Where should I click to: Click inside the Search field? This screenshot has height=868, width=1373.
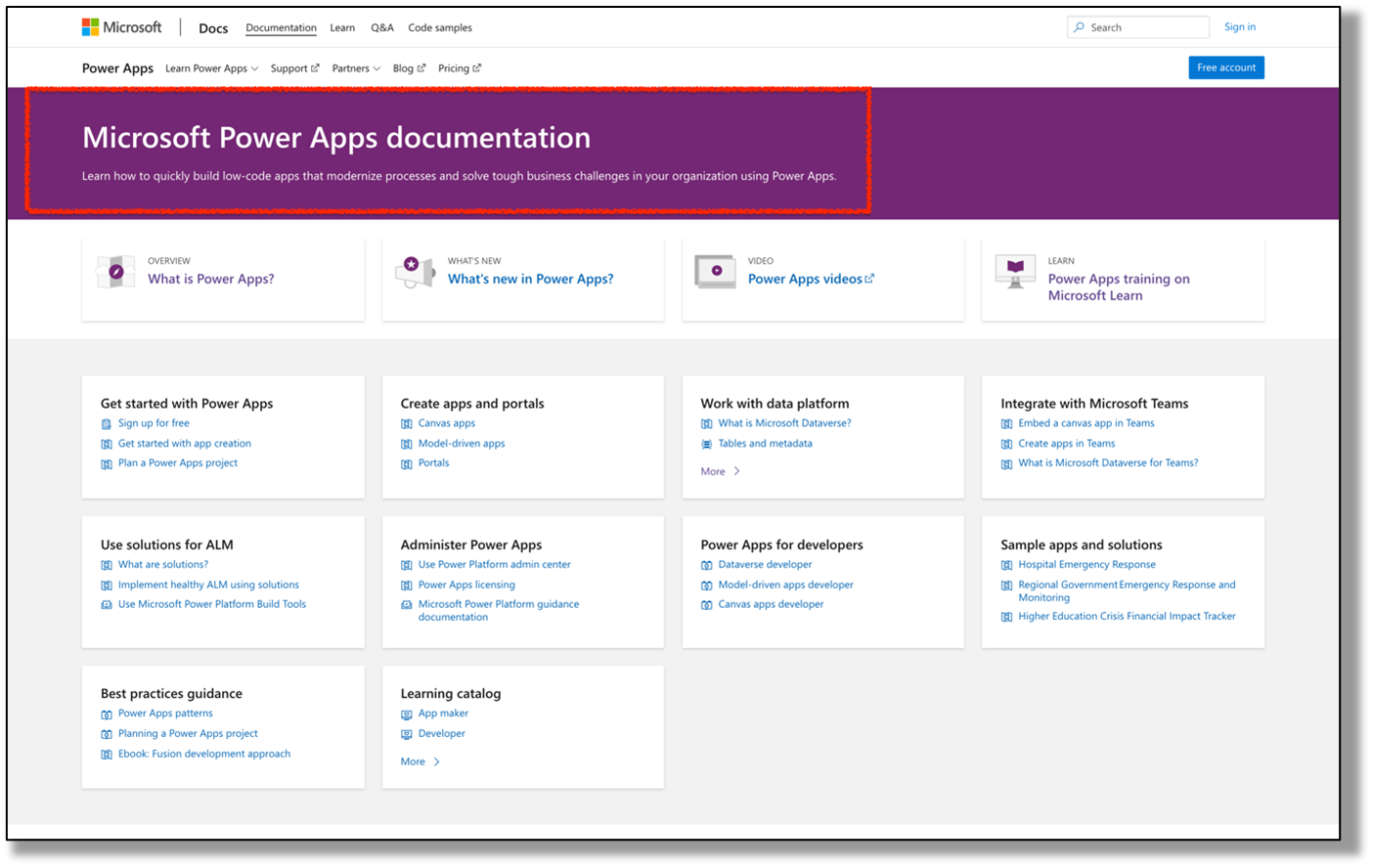point(1138,27)
